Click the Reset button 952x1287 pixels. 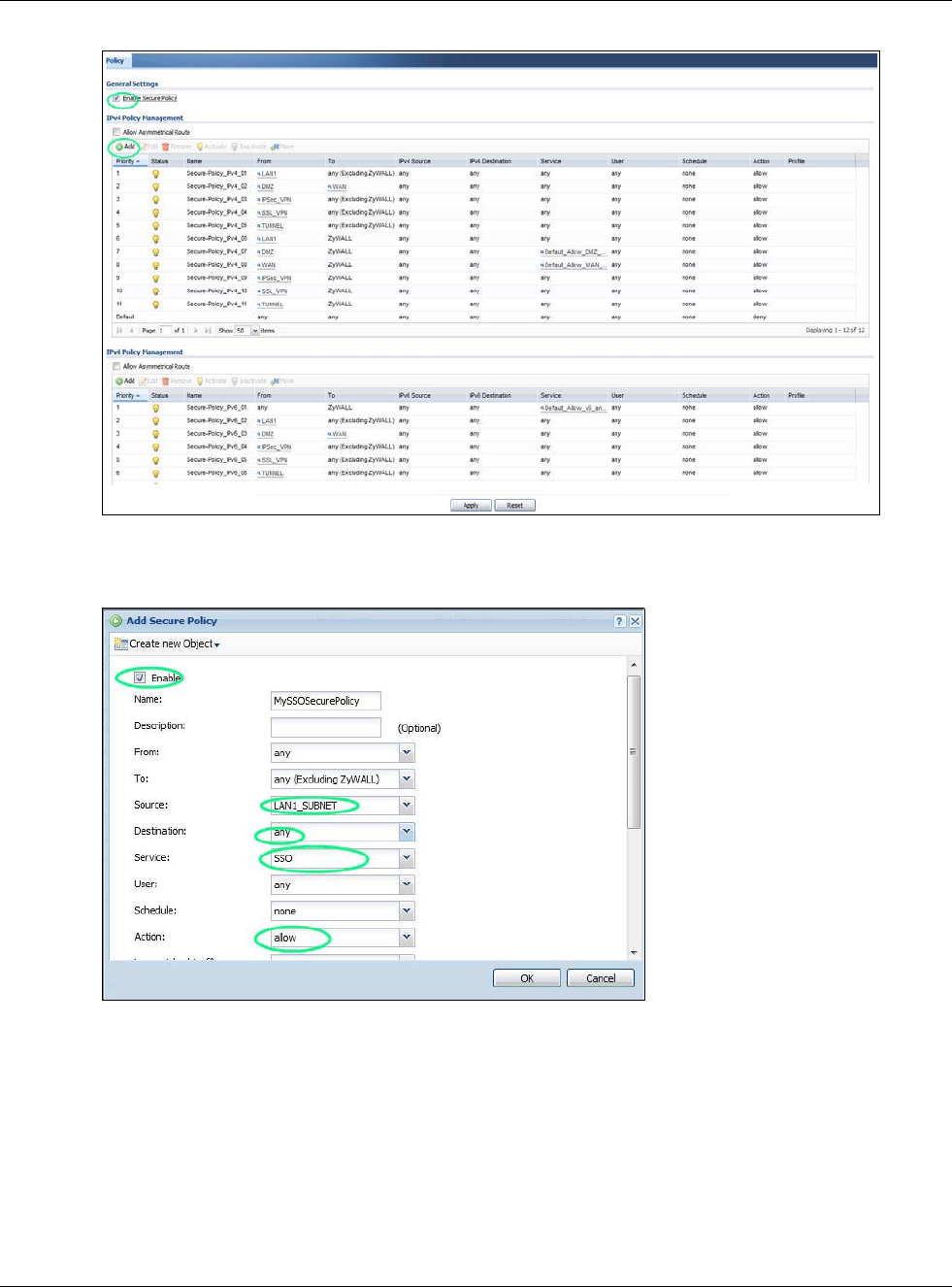[x=514, y=506]
